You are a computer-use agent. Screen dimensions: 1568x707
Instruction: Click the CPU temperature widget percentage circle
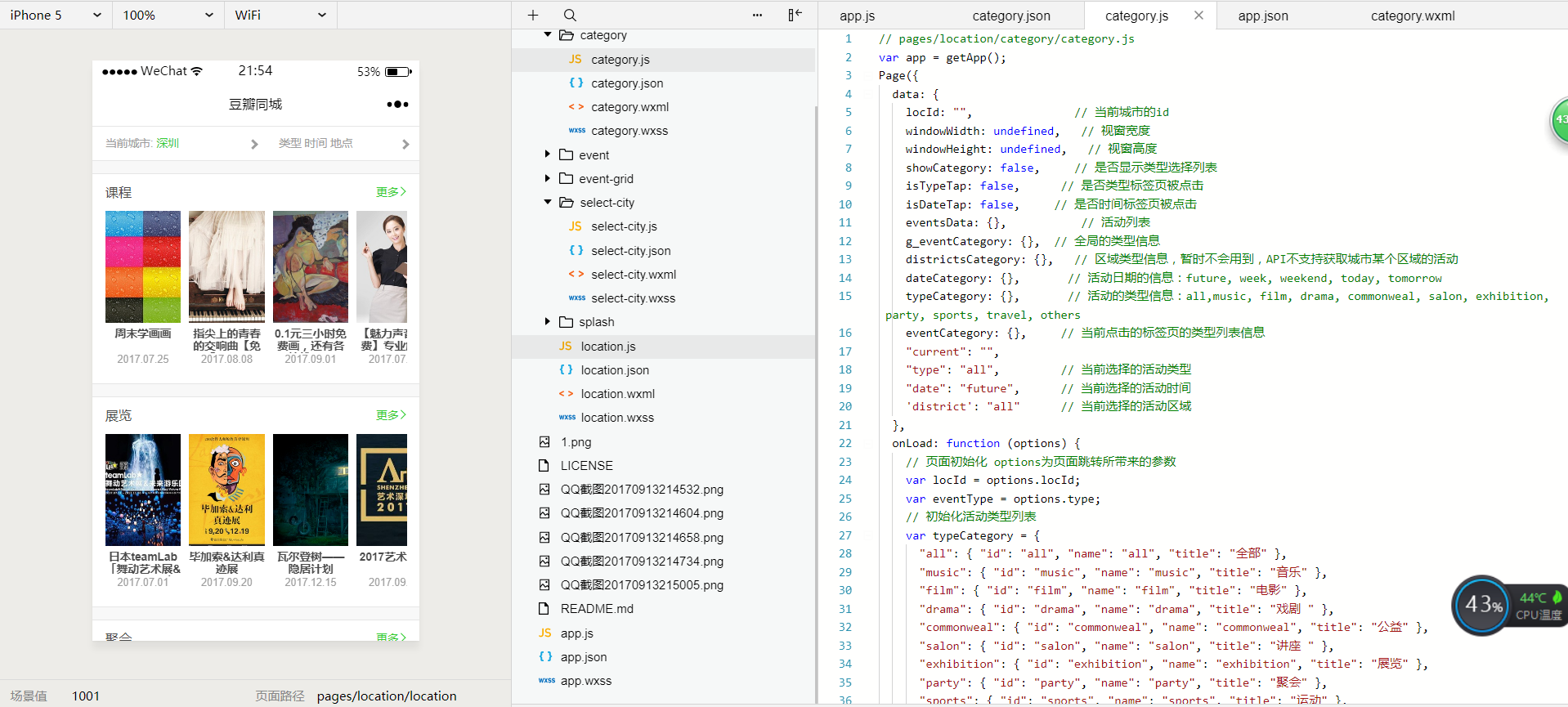[1481, 606]
